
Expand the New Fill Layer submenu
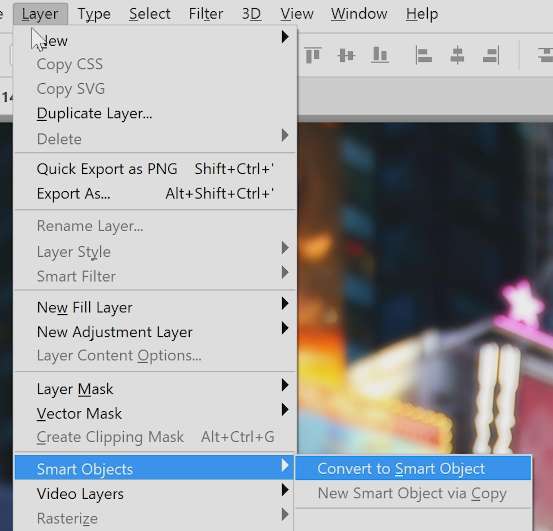pyautogui.click(x=285, y=304)
